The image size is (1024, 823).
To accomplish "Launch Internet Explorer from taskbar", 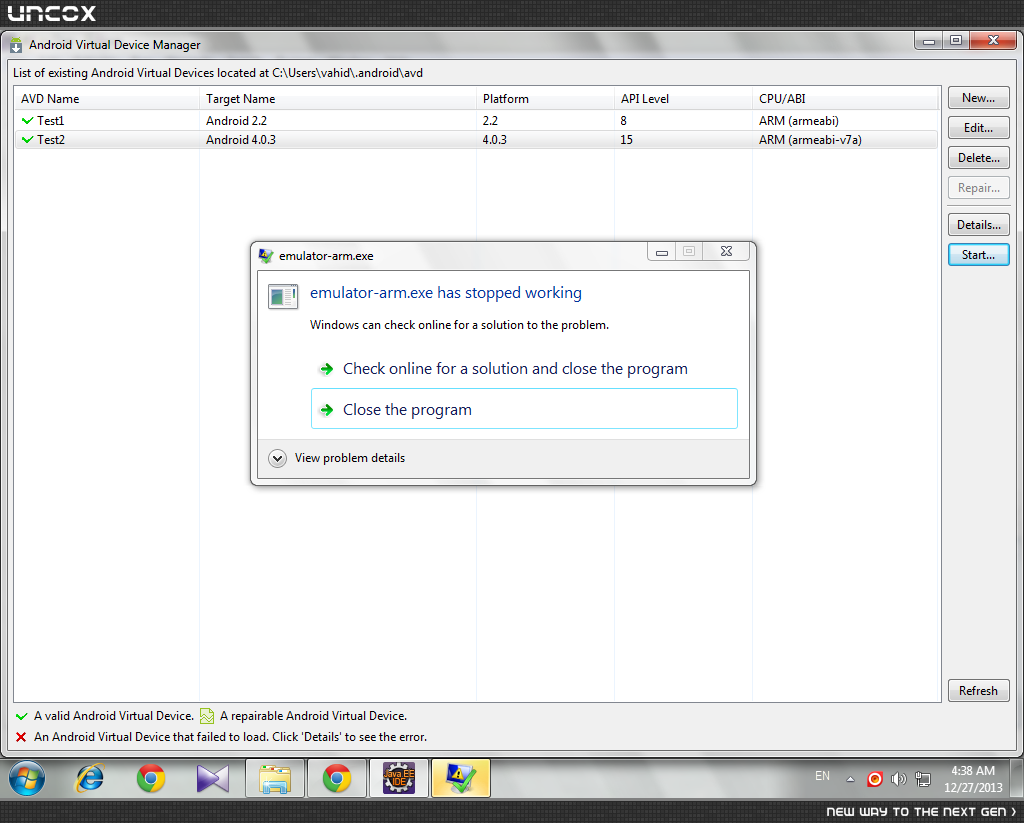I will (x=89, y=778).
